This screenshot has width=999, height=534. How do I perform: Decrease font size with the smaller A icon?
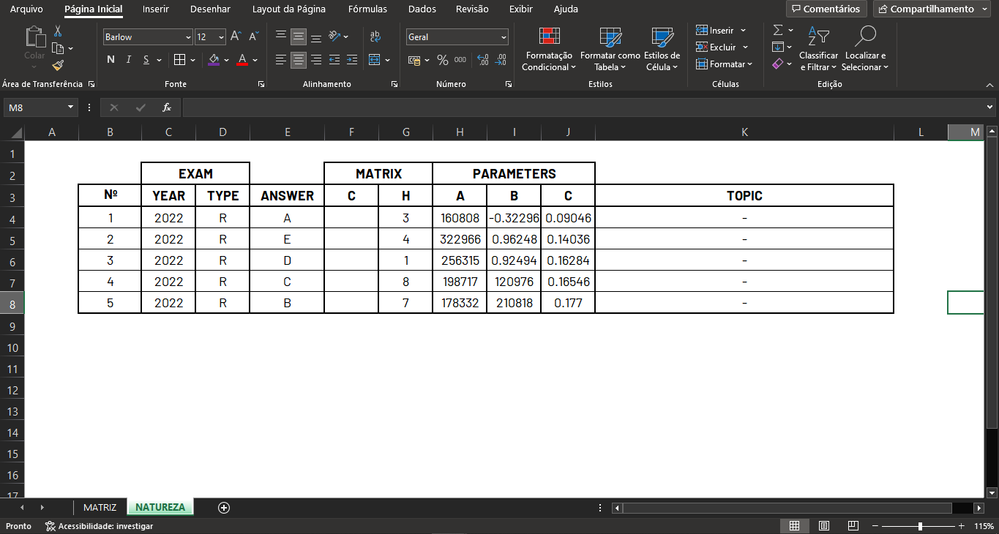click(254, 37)
